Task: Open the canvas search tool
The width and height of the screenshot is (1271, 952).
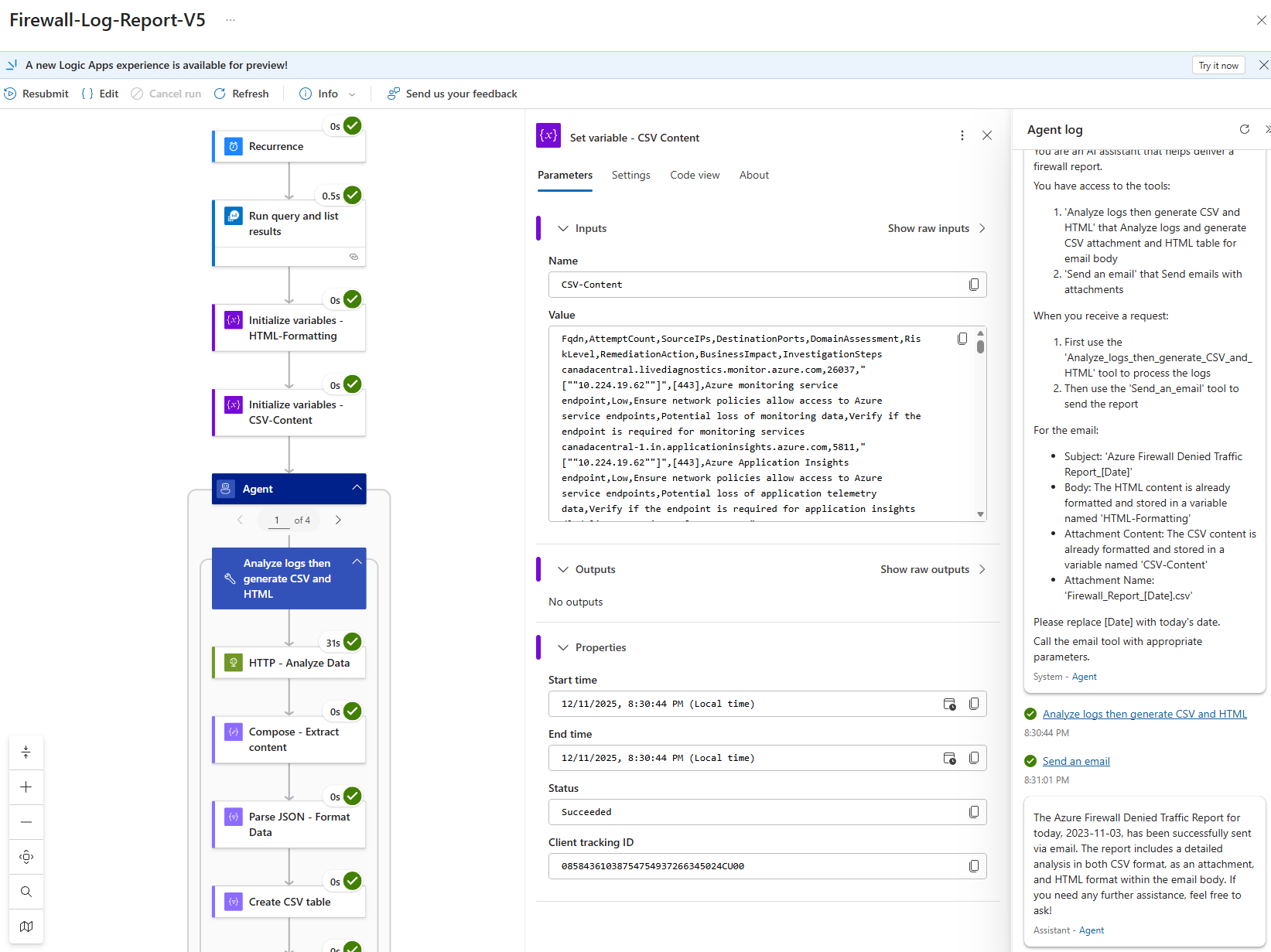Action: pos(26,892)
